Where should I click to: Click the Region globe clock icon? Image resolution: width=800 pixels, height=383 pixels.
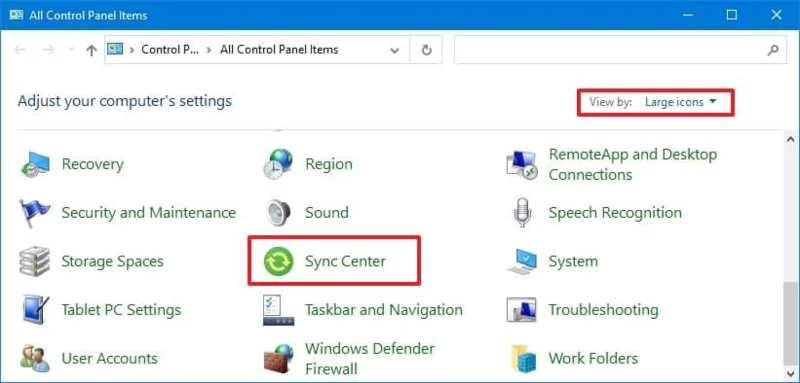click(x=278, y=164)
